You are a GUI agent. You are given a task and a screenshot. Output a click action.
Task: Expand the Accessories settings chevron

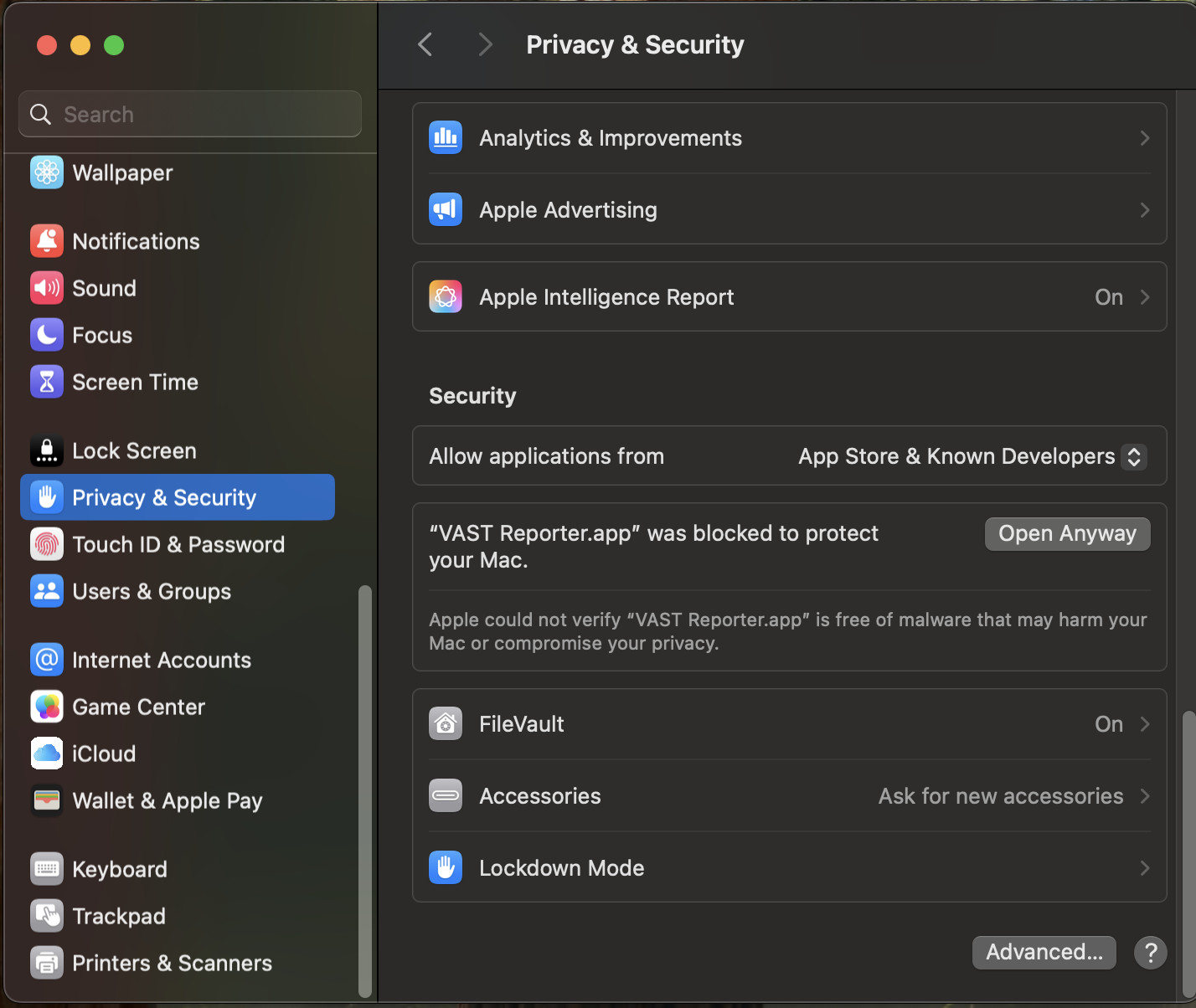[1144, 795]
